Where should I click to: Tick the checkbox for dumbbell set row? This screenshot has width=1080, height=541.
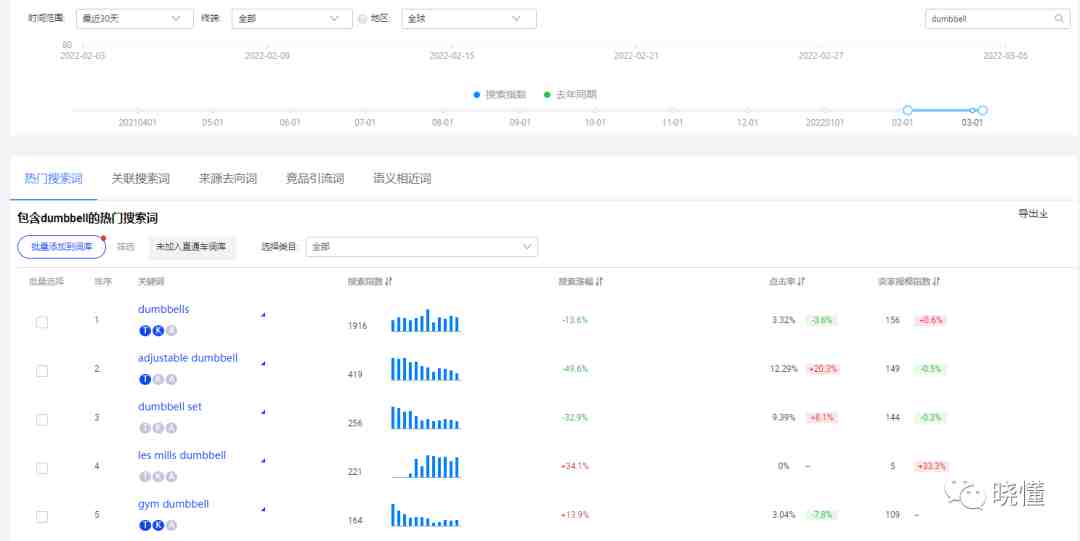[x=42, y=419]
